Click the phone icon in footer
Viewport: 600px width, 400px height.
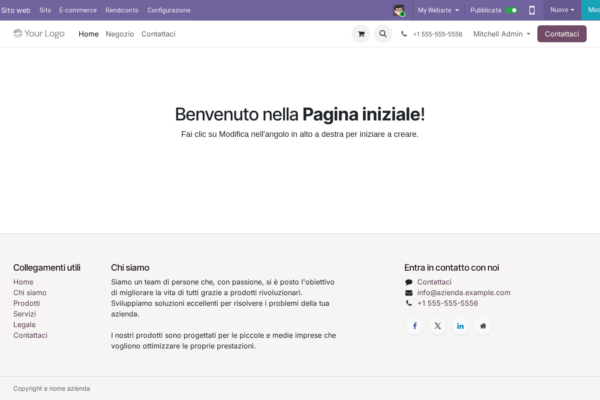[409, 303]
